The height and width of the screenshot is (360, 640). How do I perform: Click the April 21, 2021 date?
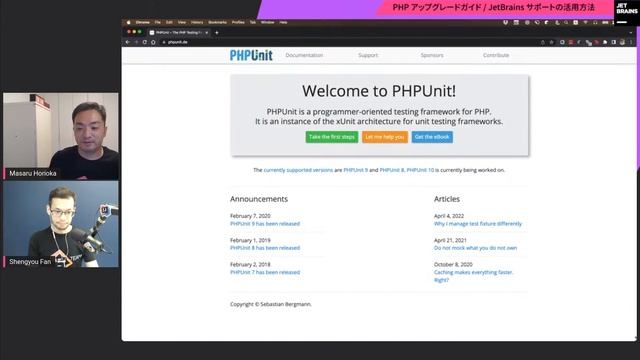450,240
